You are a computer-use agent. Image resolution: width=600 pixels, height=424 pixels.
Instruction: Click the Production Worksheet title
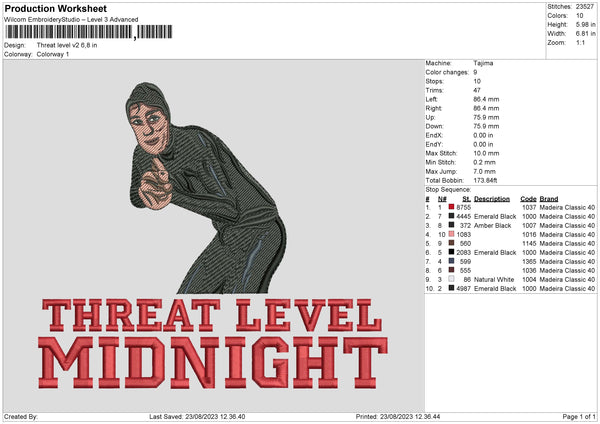(x=55, y=8)
